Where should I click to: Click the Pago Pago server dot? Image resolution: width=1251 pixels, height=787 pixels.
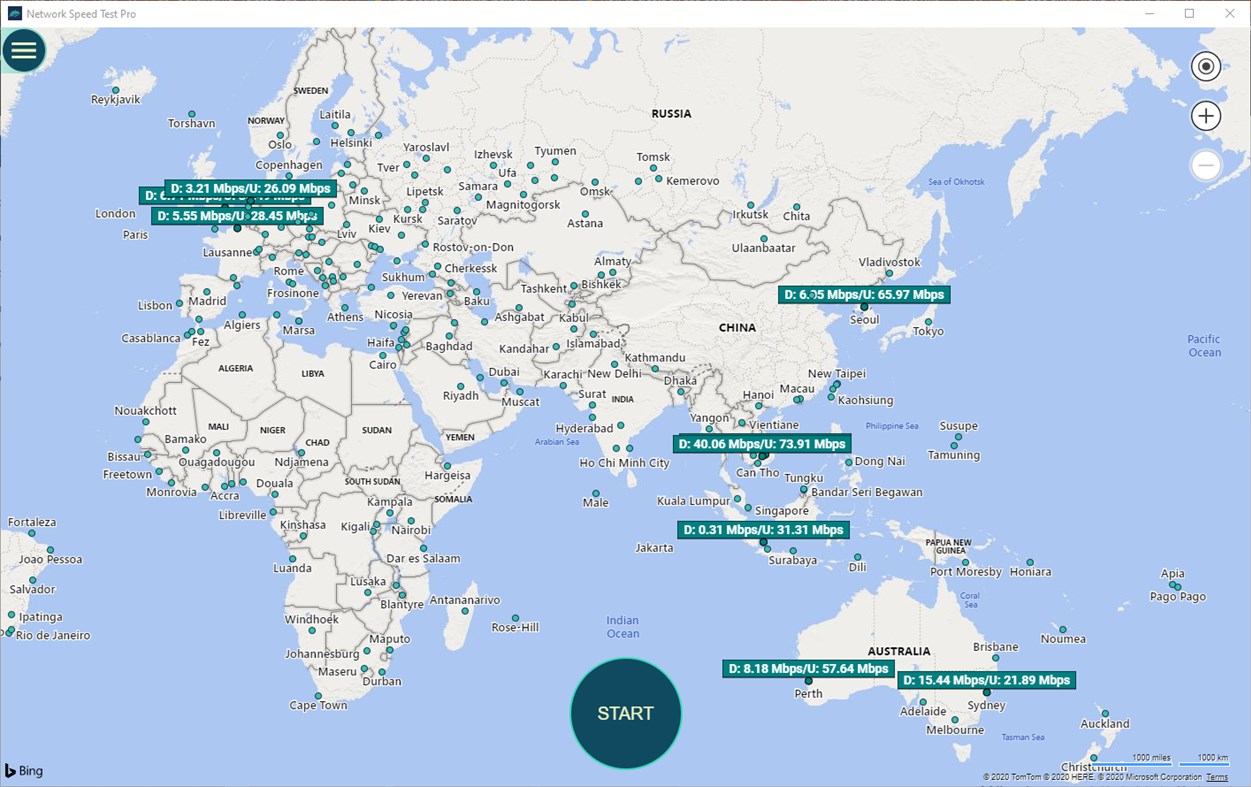1177,586
